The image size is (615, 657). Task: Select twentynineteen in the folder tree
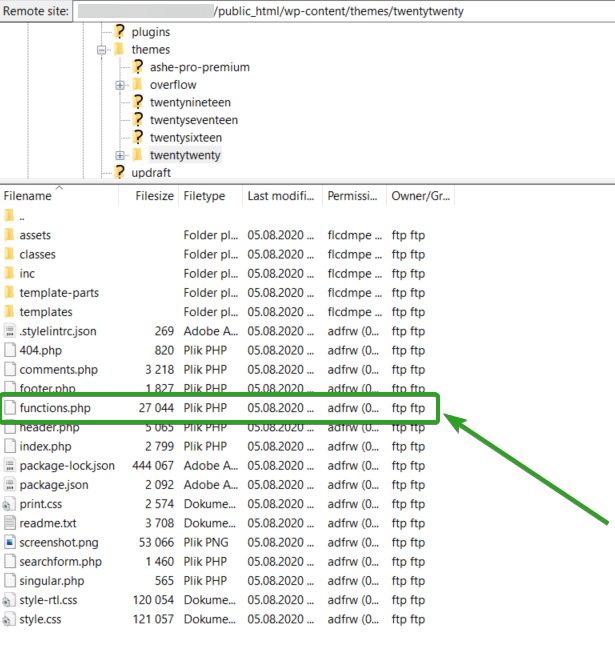pos(190,102)
